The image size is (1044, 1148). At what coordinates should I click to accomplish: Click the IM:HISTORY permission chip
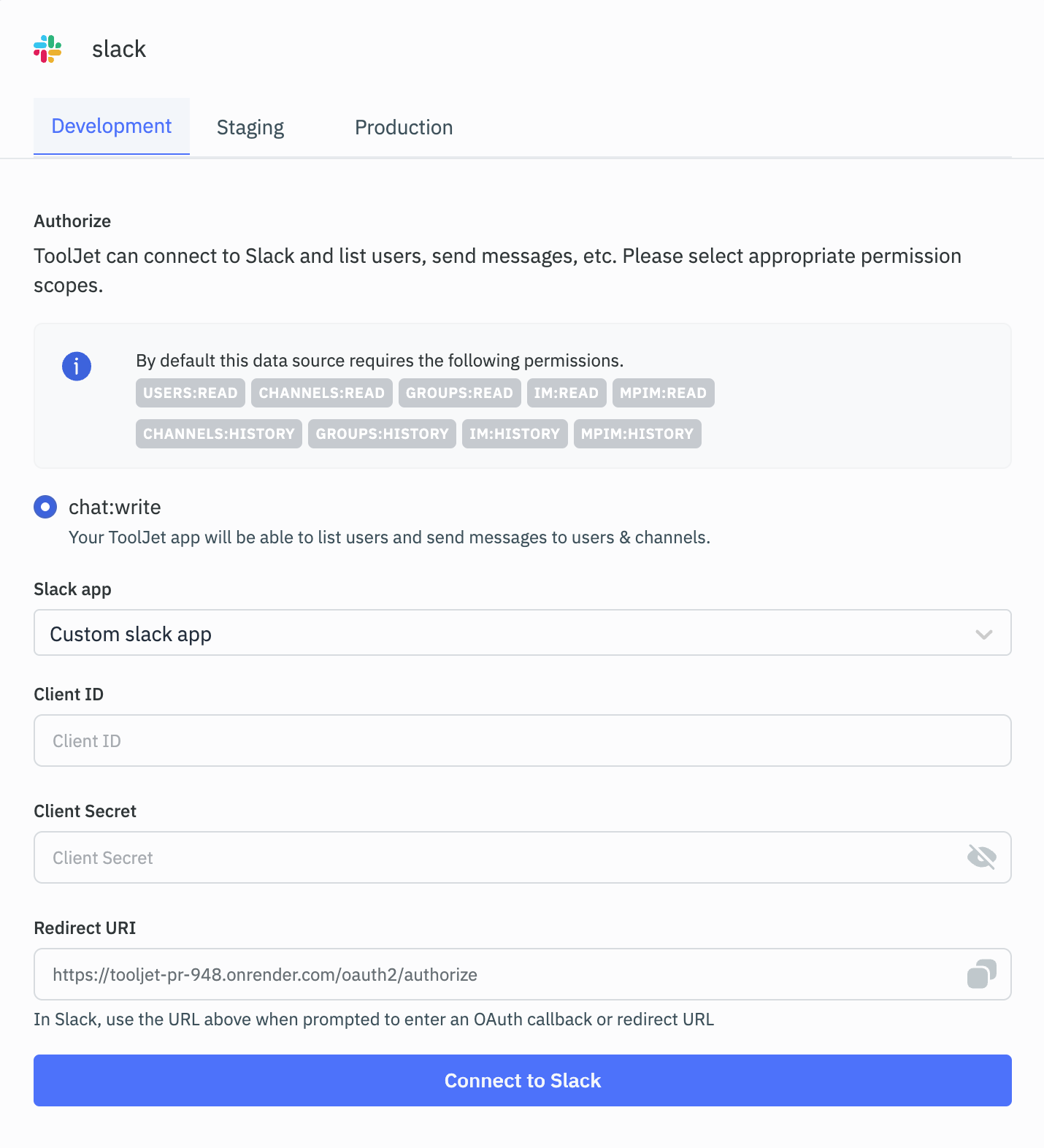click(x=515, y=433)
